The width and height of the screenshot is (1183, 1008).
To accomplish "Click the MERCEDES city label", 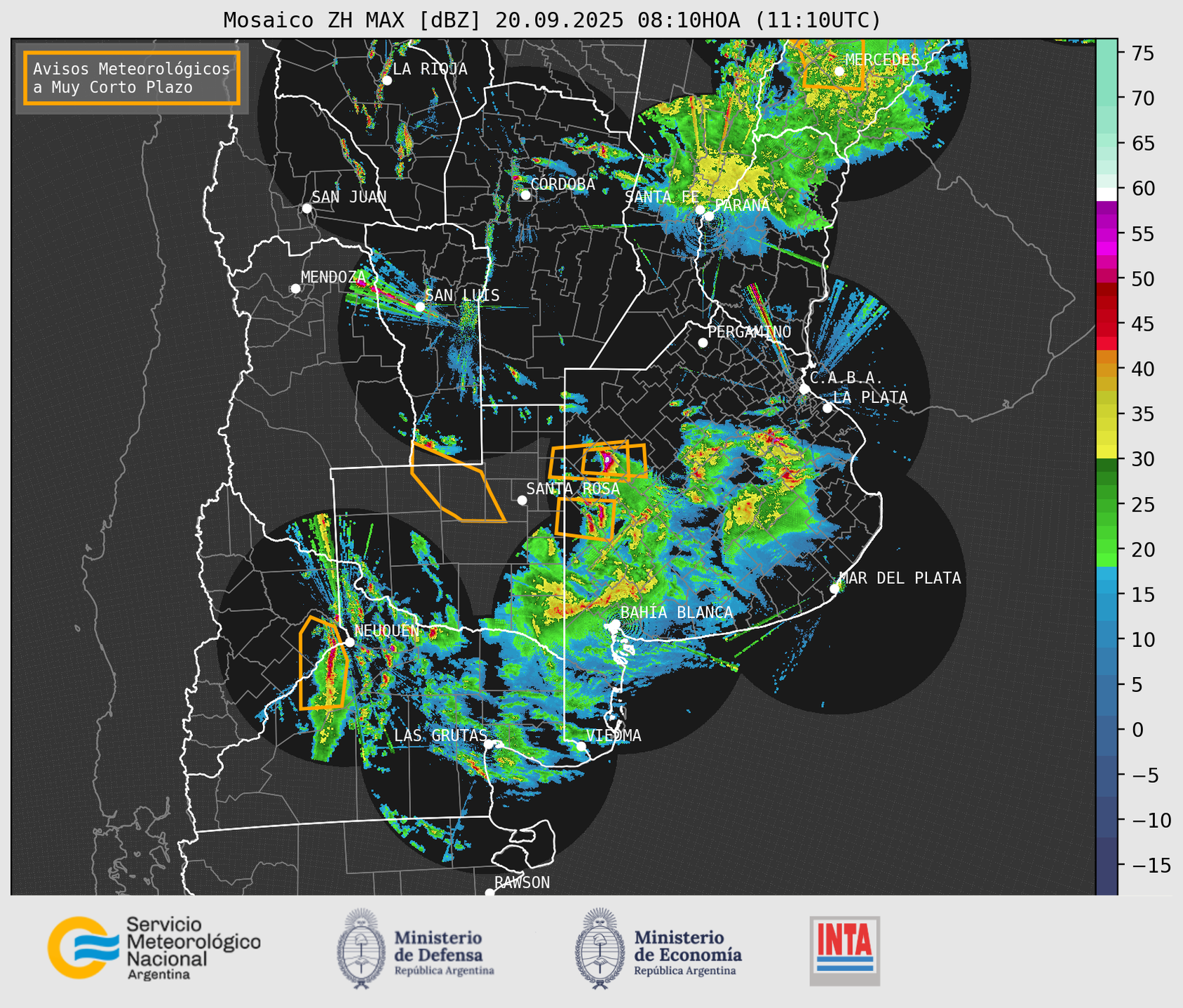I will point(881,60).
